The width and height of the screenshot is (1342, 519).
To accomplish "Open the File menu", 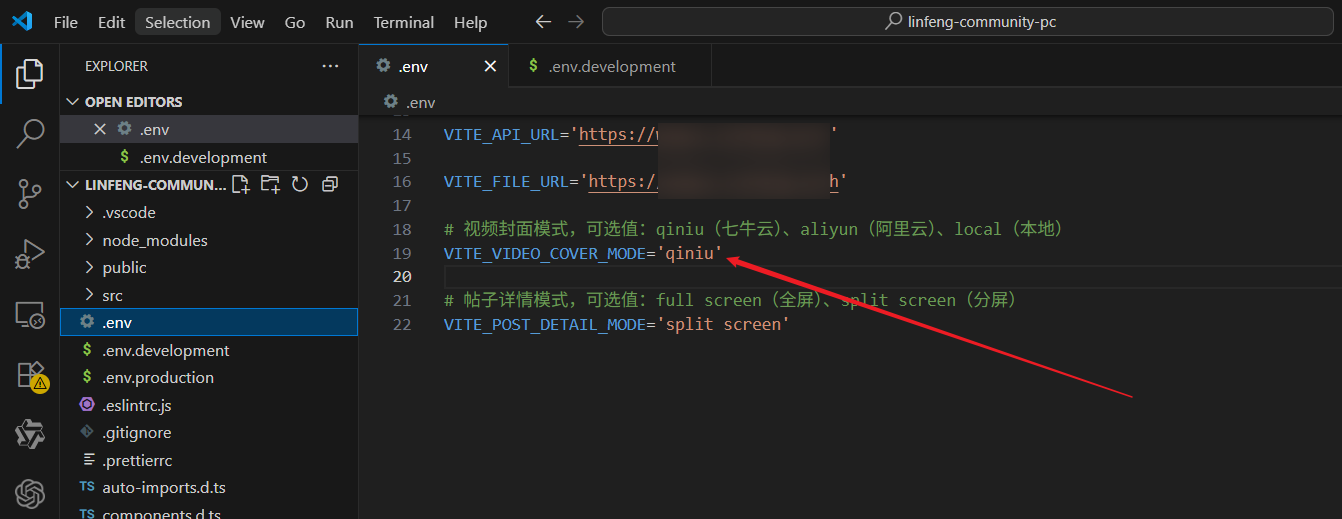I will [x=65, y=22].
